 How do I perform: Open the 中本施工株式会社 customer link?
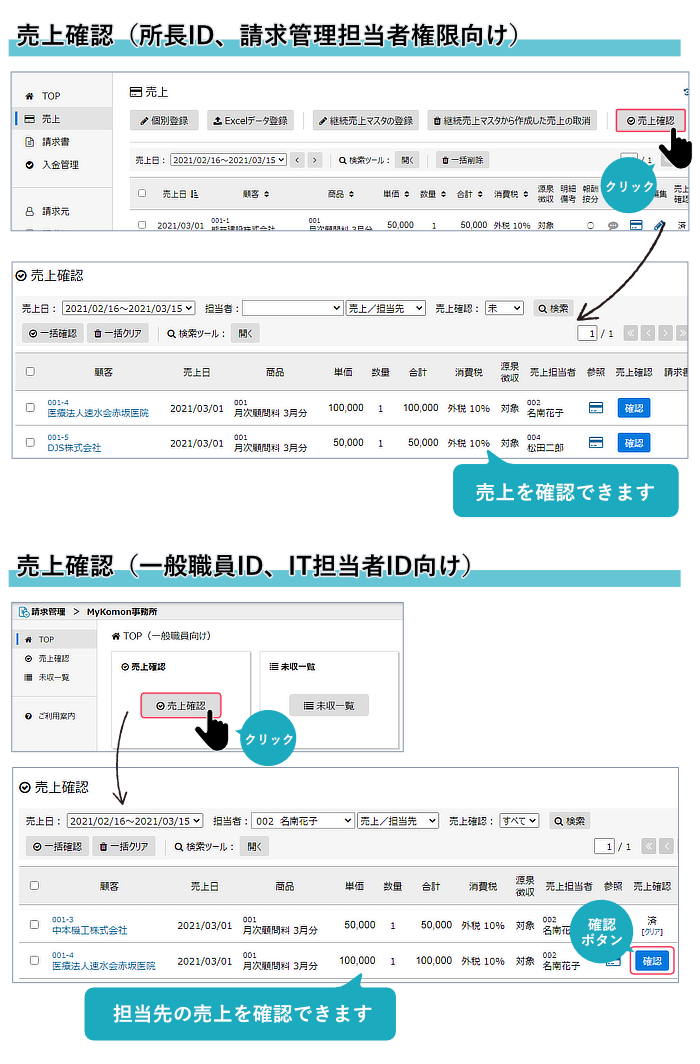pos(89,931)
